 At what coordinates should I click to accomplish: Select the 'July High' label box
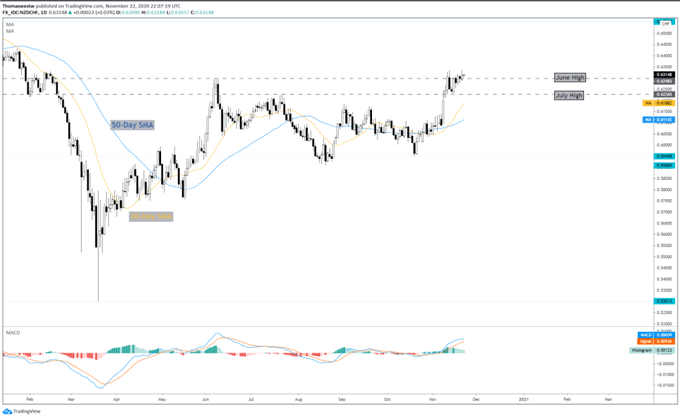(569, 95)
